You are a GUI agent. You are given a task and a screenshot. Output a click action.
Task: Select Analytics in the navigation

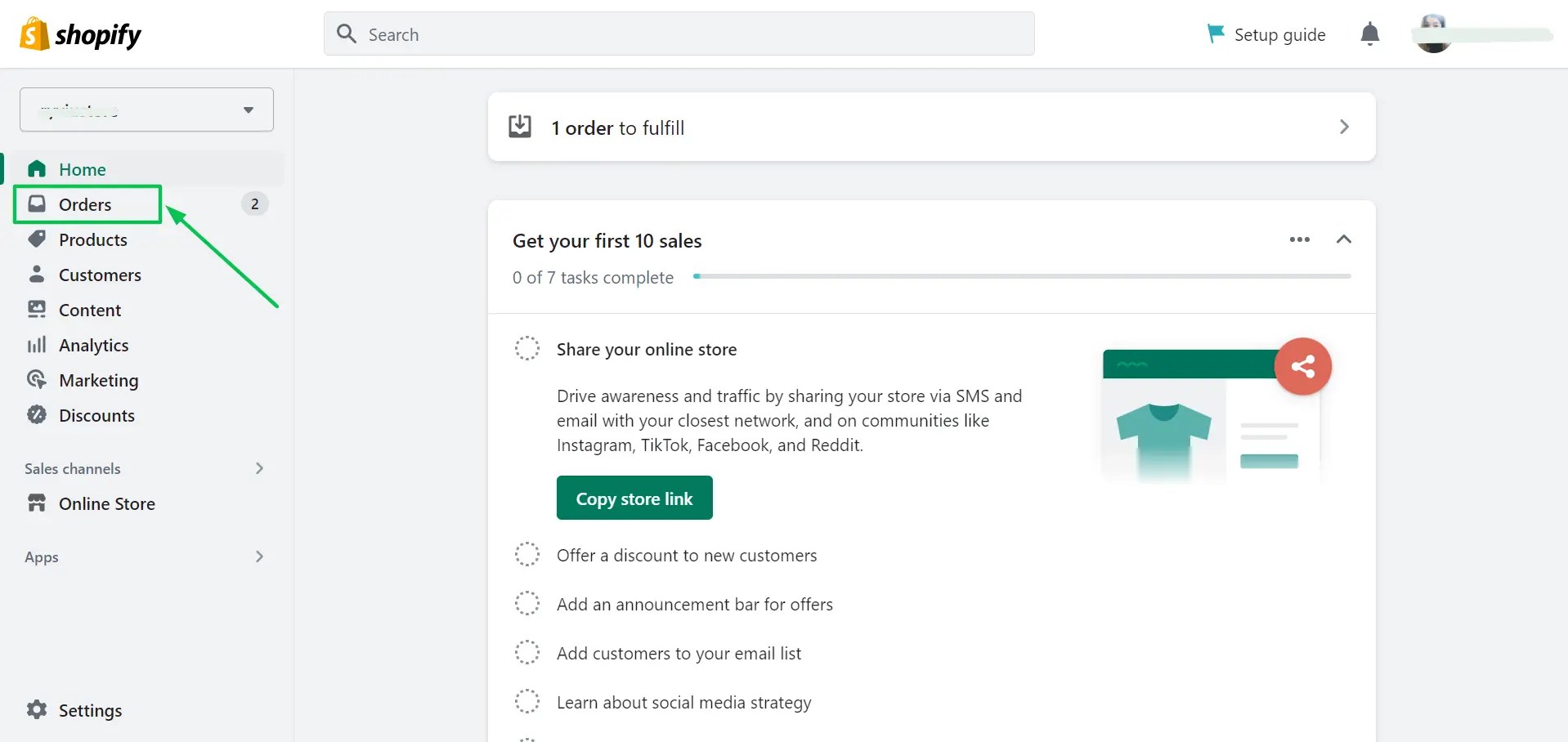point(94,345)
